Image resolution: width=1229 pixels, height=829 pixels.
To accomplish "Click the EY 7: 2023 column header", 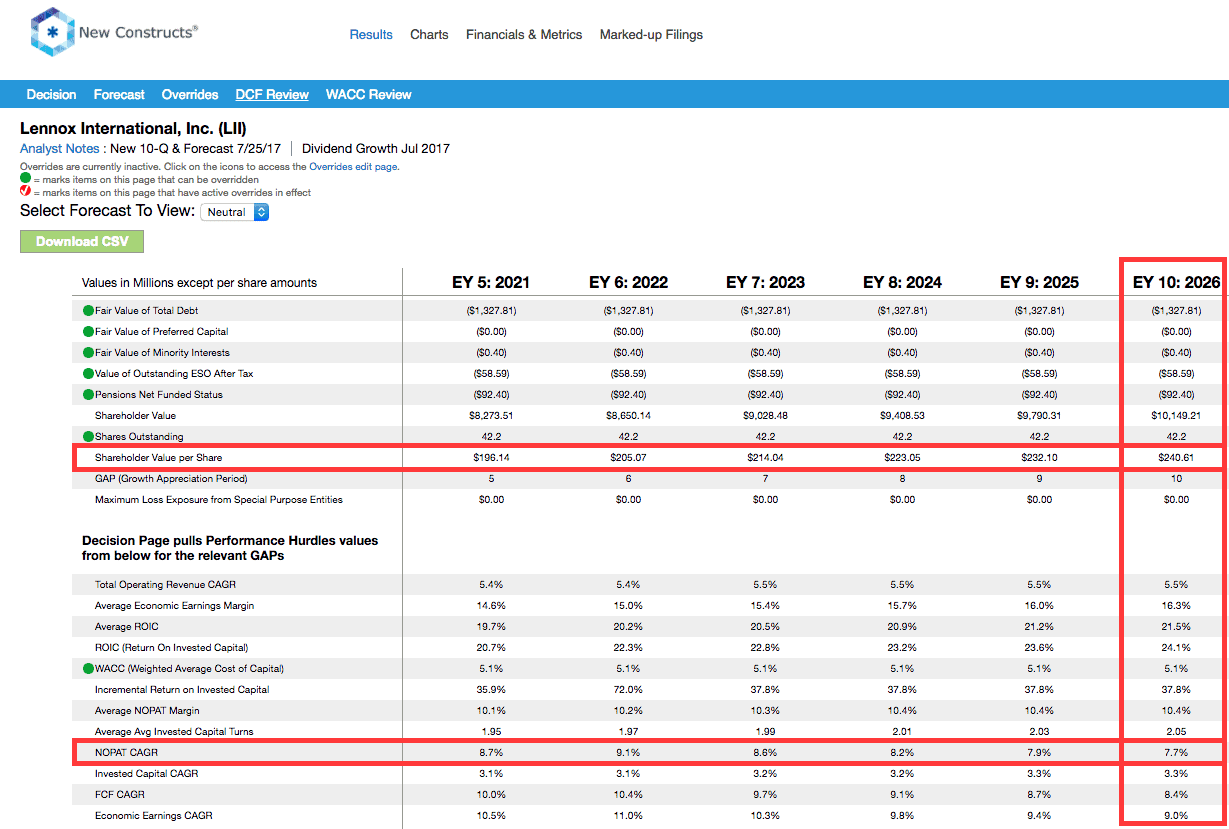I will [x=765, y=283].
